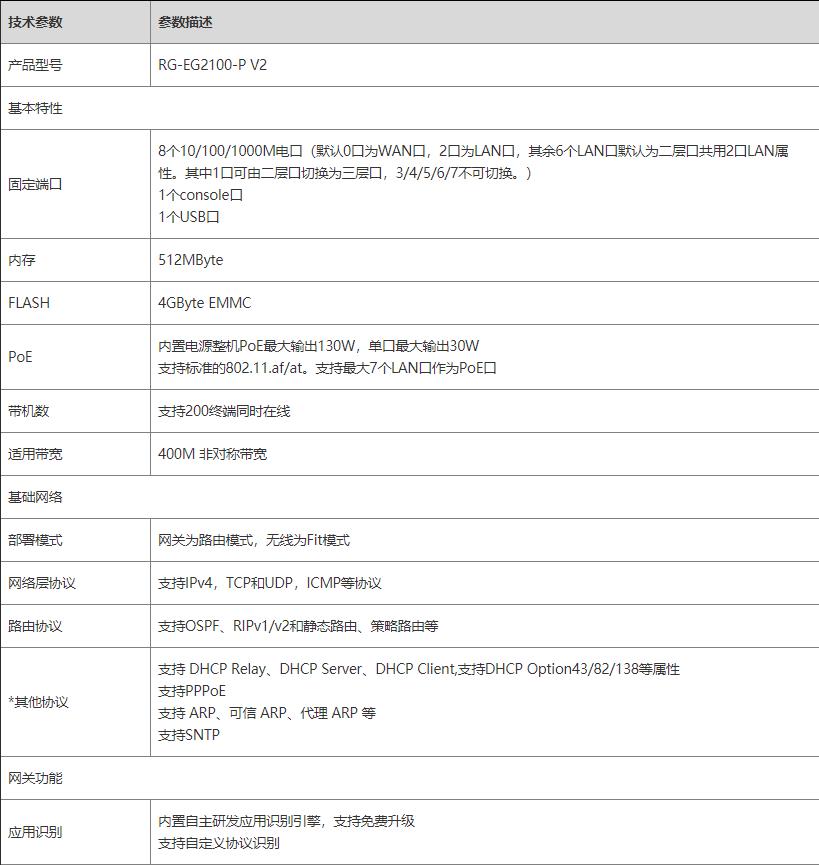
Task: Click the 支持PPPoE line
Action: coord(192,691)
